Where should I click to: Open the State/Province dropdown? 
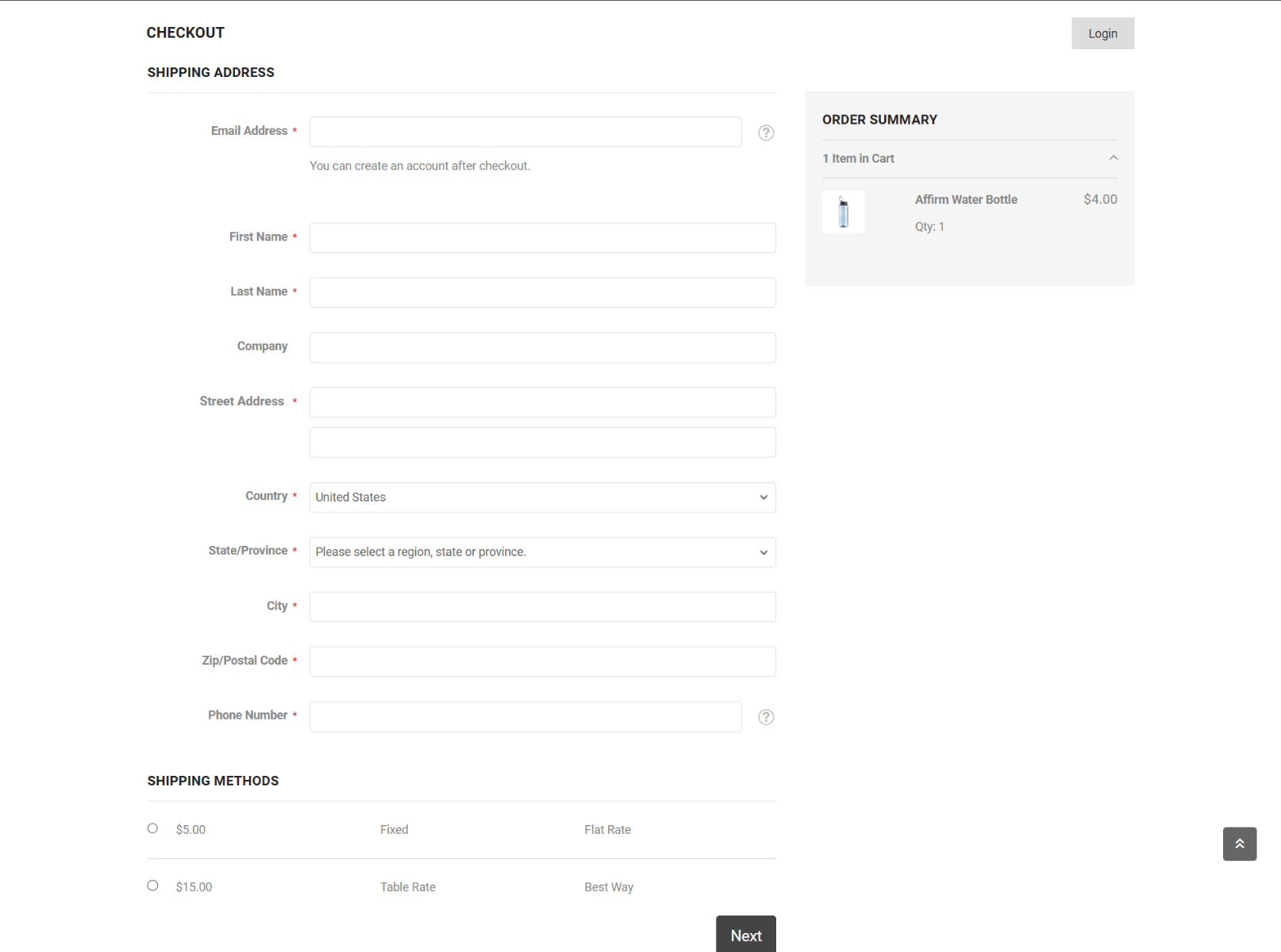542,552
